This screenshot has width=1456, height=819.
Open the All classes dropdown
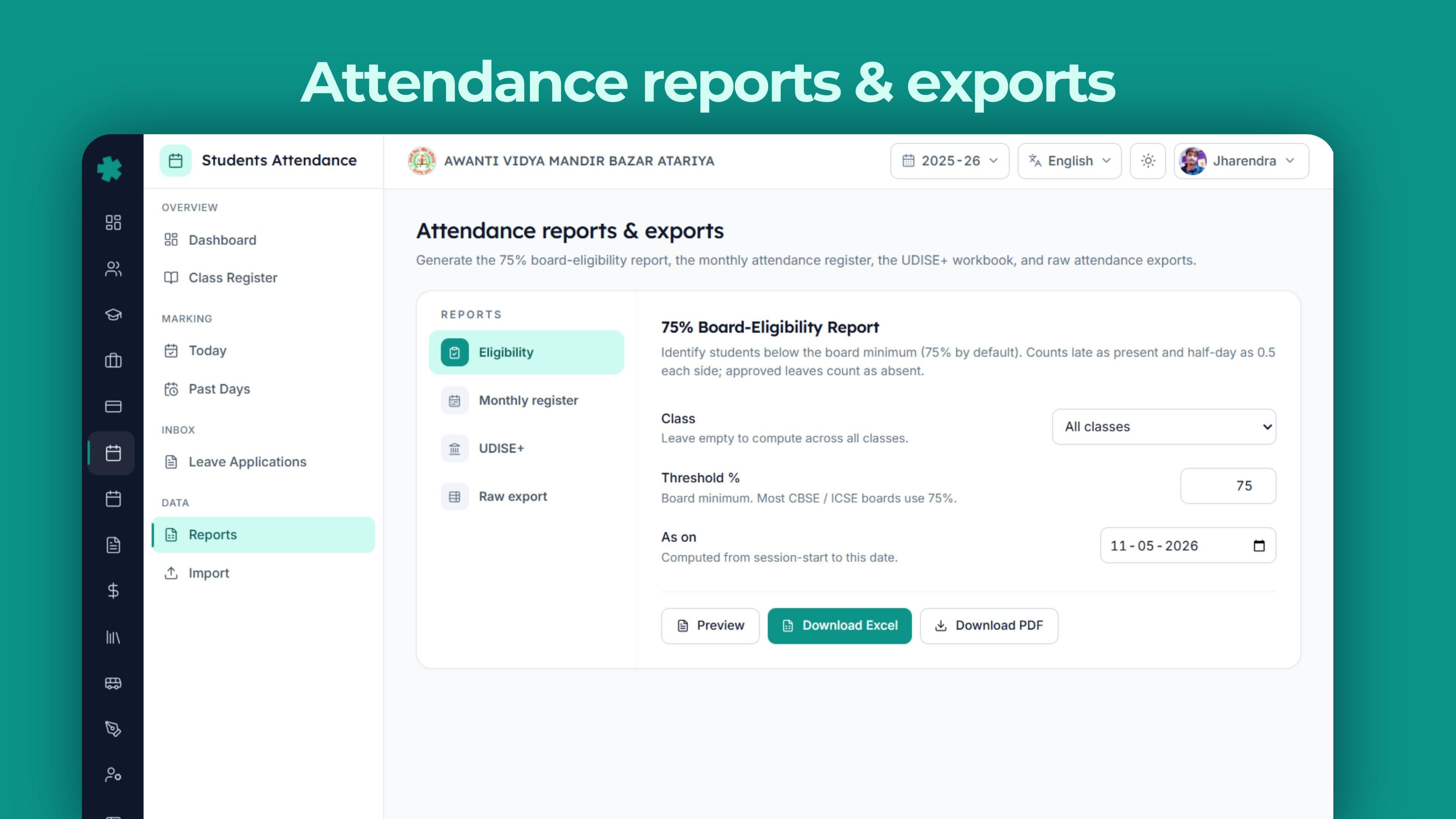1164,427
